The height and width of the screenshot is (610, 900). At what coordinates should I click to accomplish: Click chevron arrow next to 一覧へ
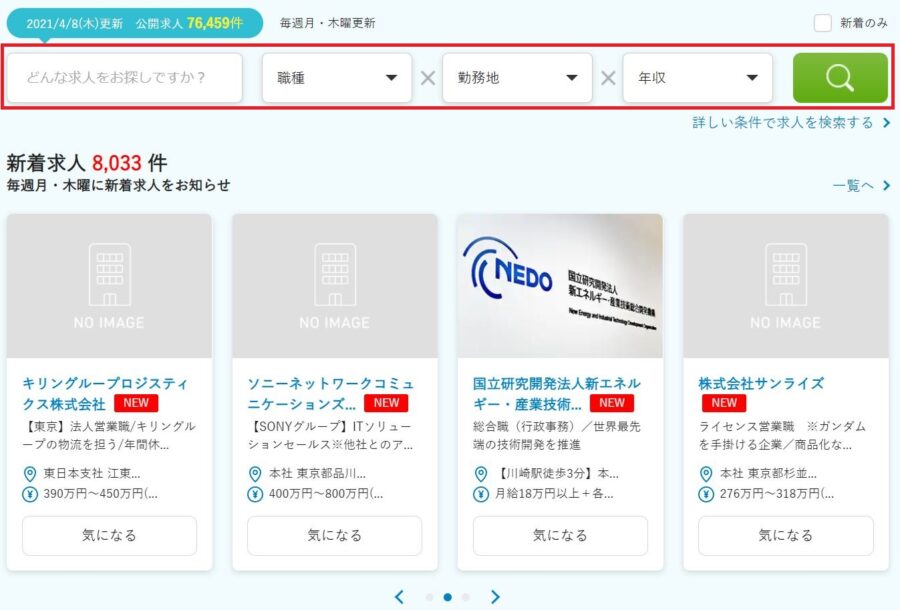886,185
